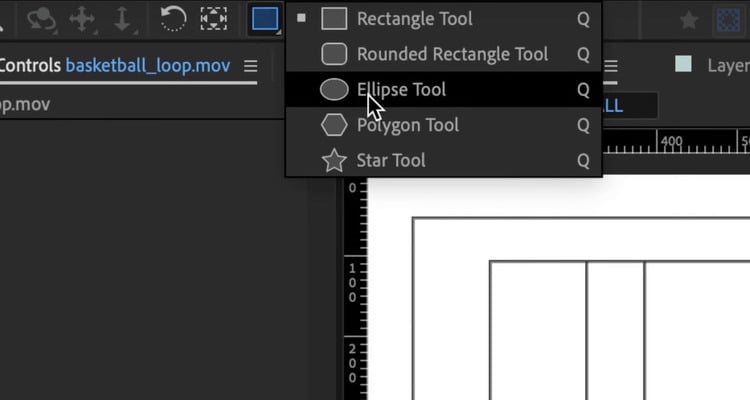Select the Pan Under Cursor tool

click(x=82, y=20)
